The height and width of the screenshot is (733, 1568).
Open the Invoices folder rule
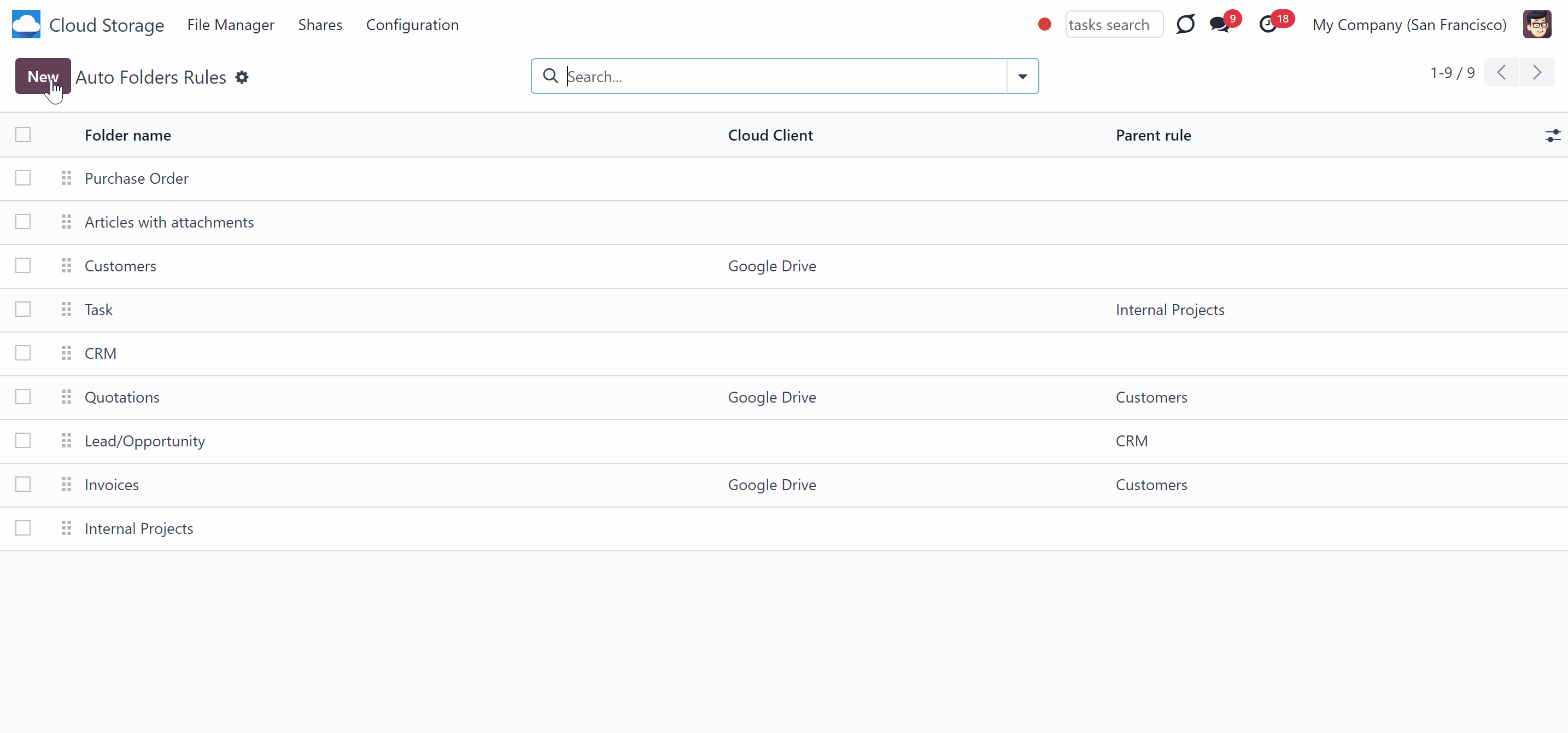(112, 485)
